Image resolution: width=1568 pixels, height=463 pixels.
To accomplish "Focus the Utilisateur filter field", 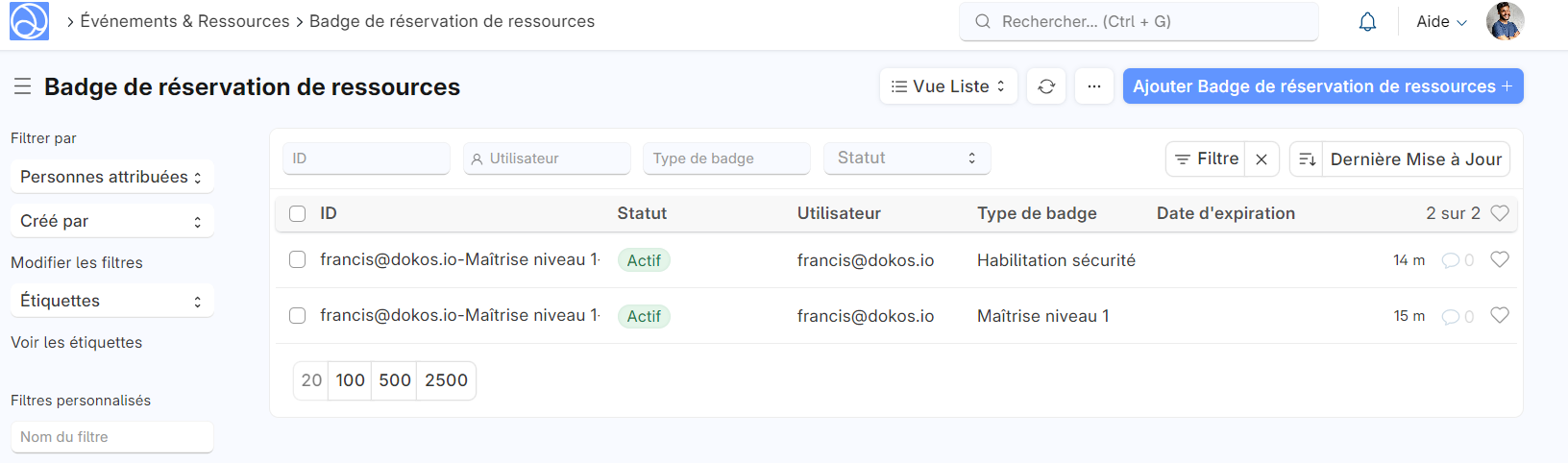I will point(547,158).
